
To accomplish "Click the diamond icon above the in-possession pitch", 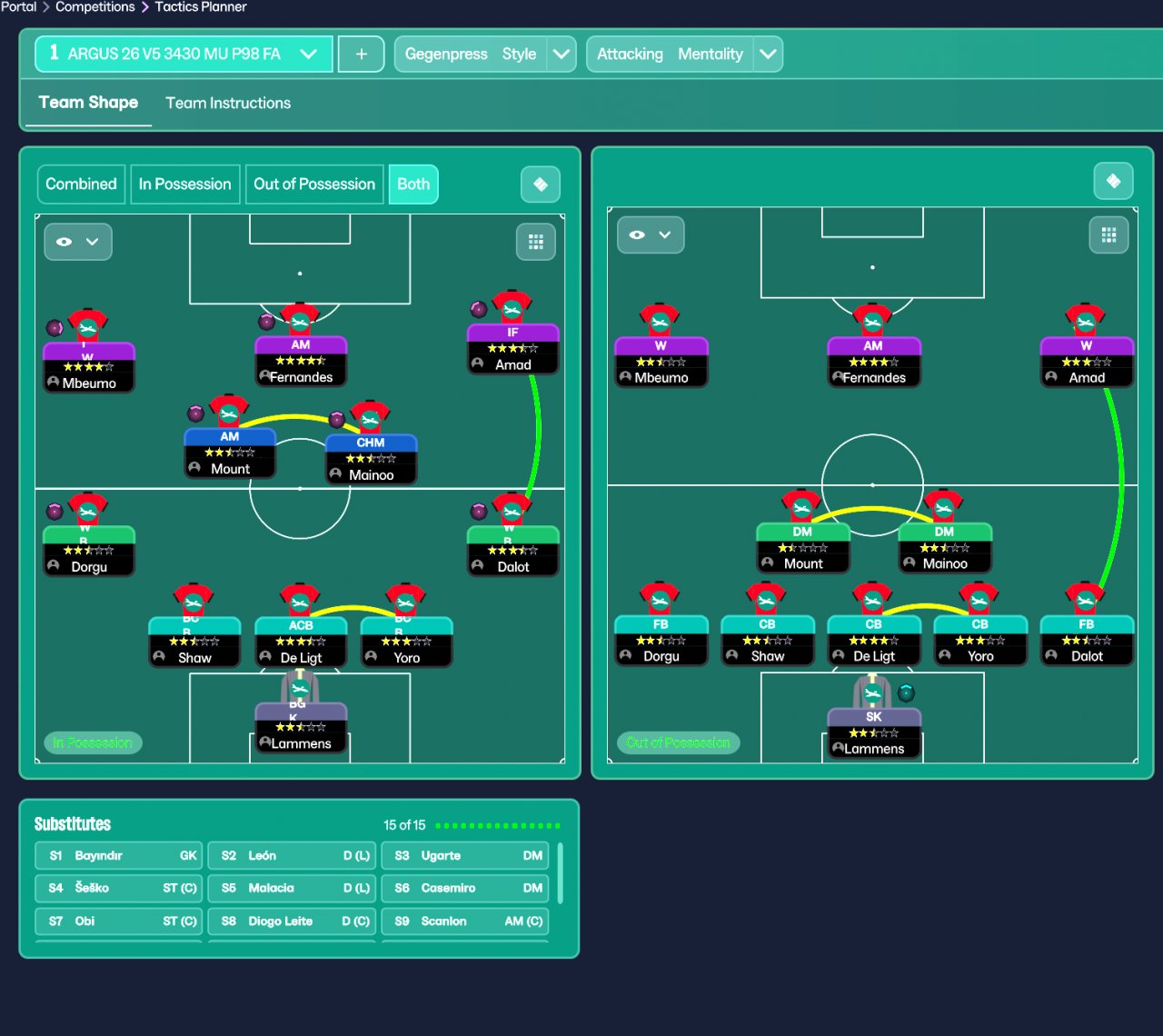I will click(541, 184).
